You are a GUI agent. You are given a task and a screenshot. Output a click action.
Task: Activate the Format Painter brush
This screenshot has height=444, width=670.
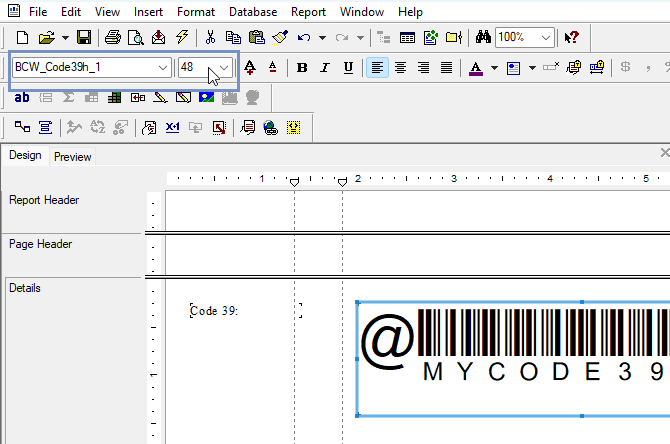point(280,38)
